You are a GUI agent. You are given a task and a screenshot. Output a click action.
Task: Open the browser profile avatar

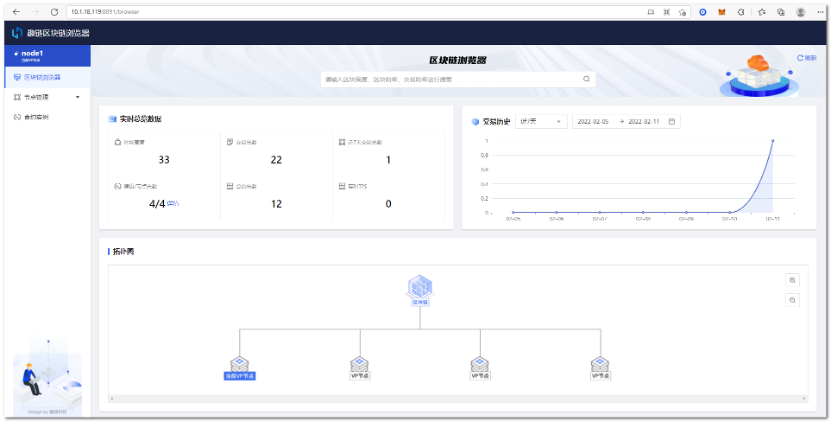(x=801, y=12)
